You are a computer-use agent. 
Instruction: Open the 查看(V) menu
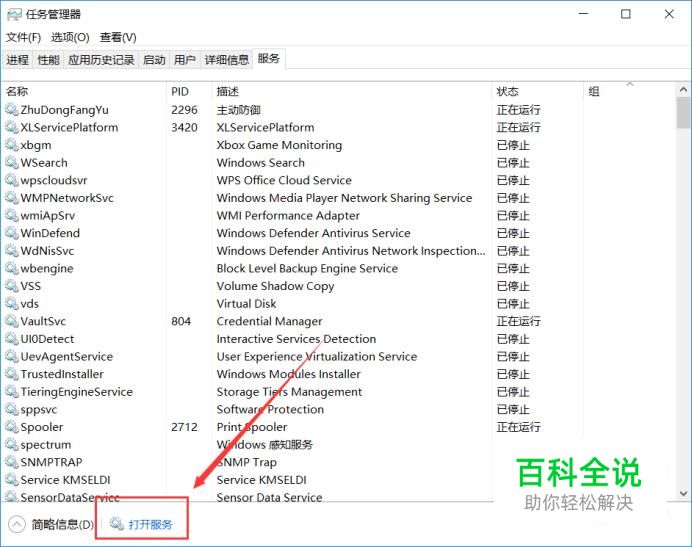coord(118,38)
